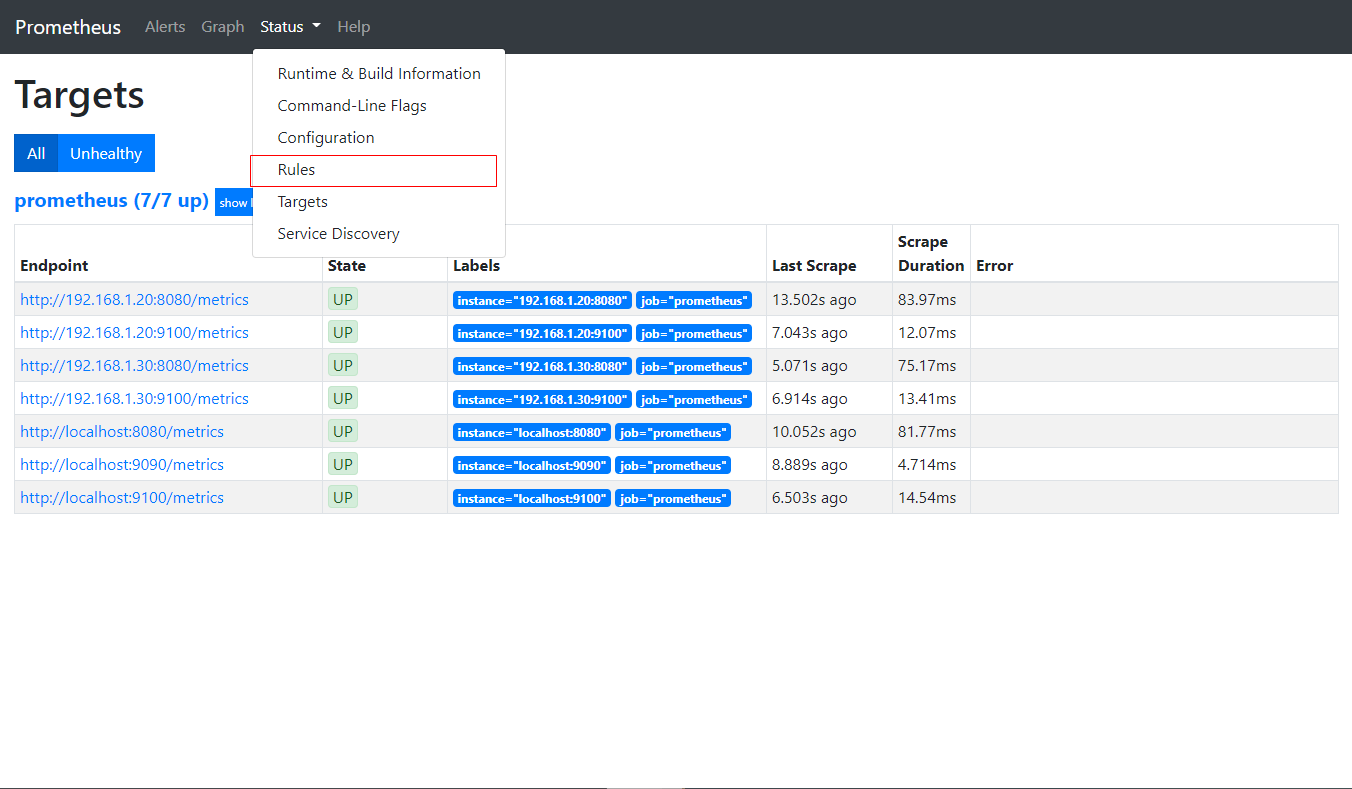Click the Targets page heading
The image size is (1352, 789).
click(x=79, y=96)
